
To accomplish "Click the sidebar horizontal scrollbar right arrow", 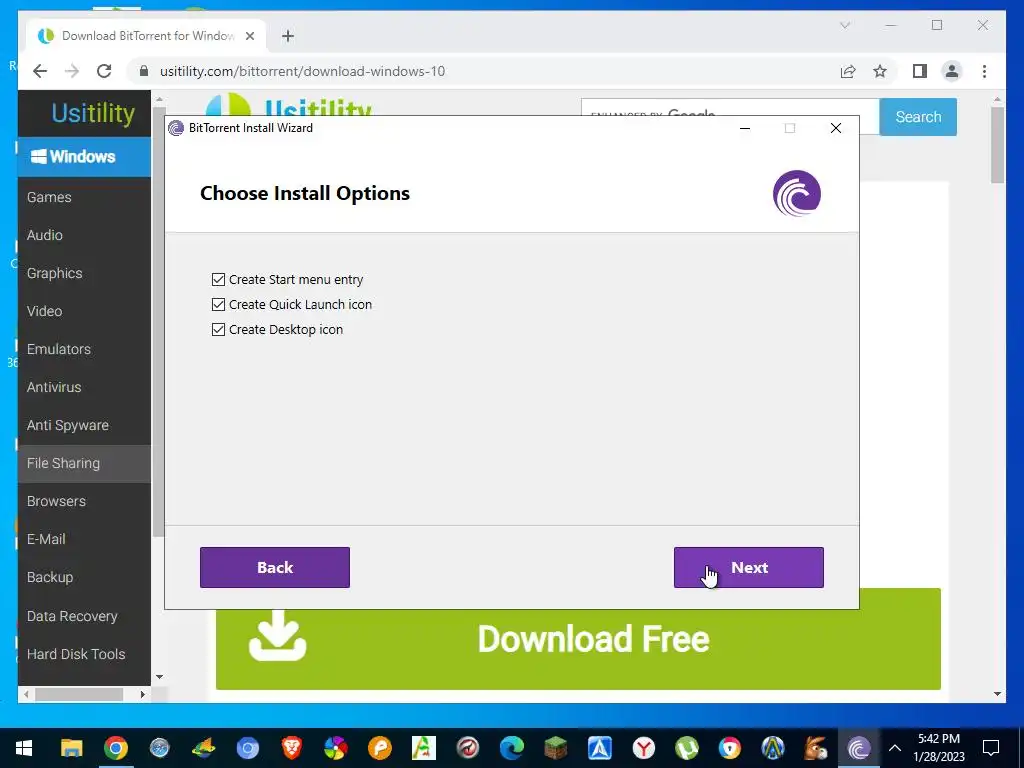I will (142, 694).
